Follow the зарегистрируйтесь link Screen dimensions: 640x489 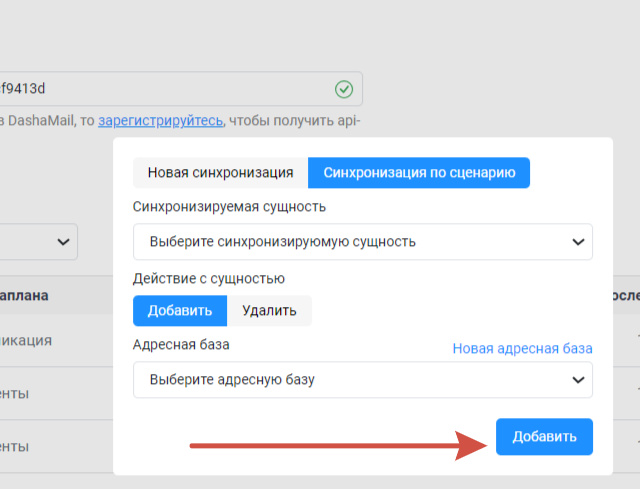(160, 120)
